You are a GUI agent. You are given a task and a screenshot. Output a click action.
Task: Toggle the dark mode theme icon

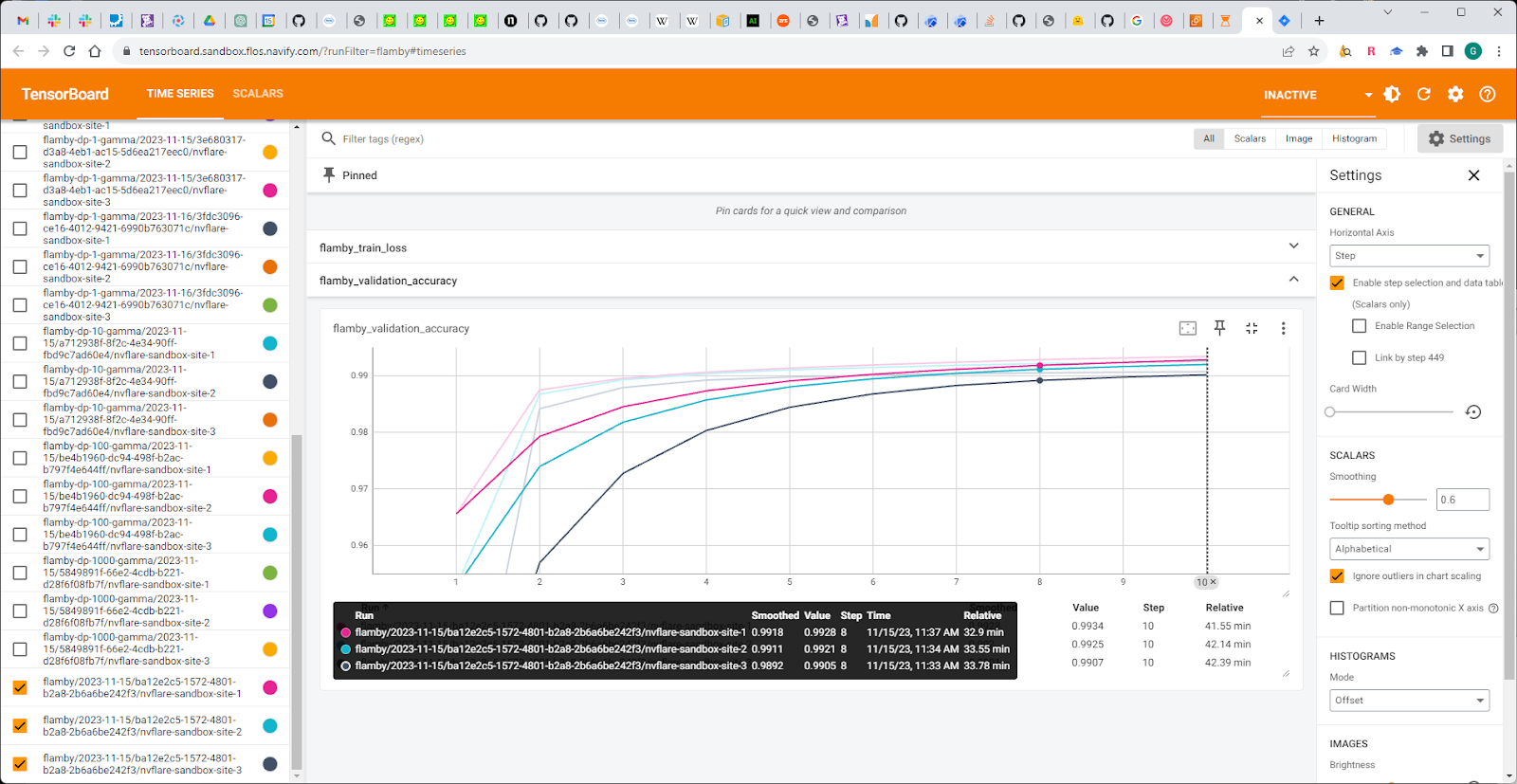point(1392,94)
